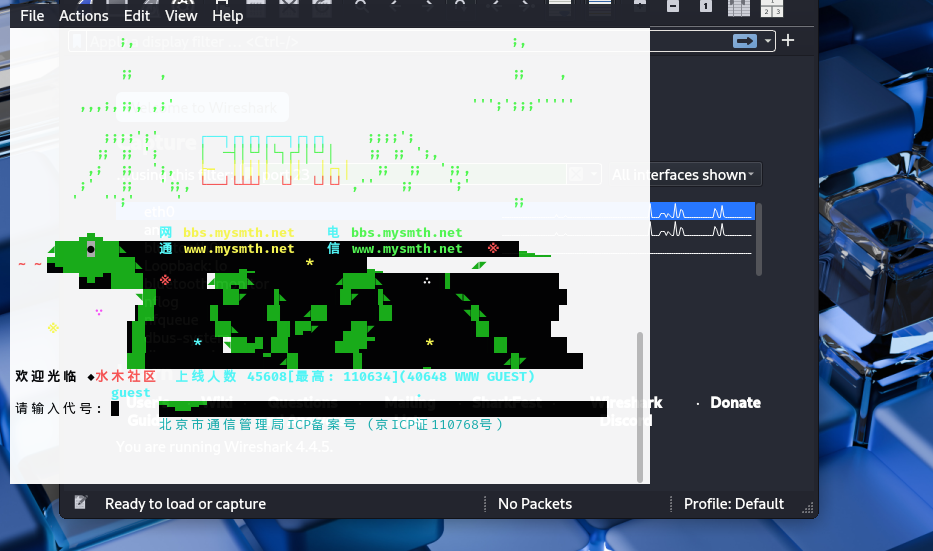This screenshot has height=551, width=933.
Task: Click the expert information icon in status bar
Action: click(80, 503)
